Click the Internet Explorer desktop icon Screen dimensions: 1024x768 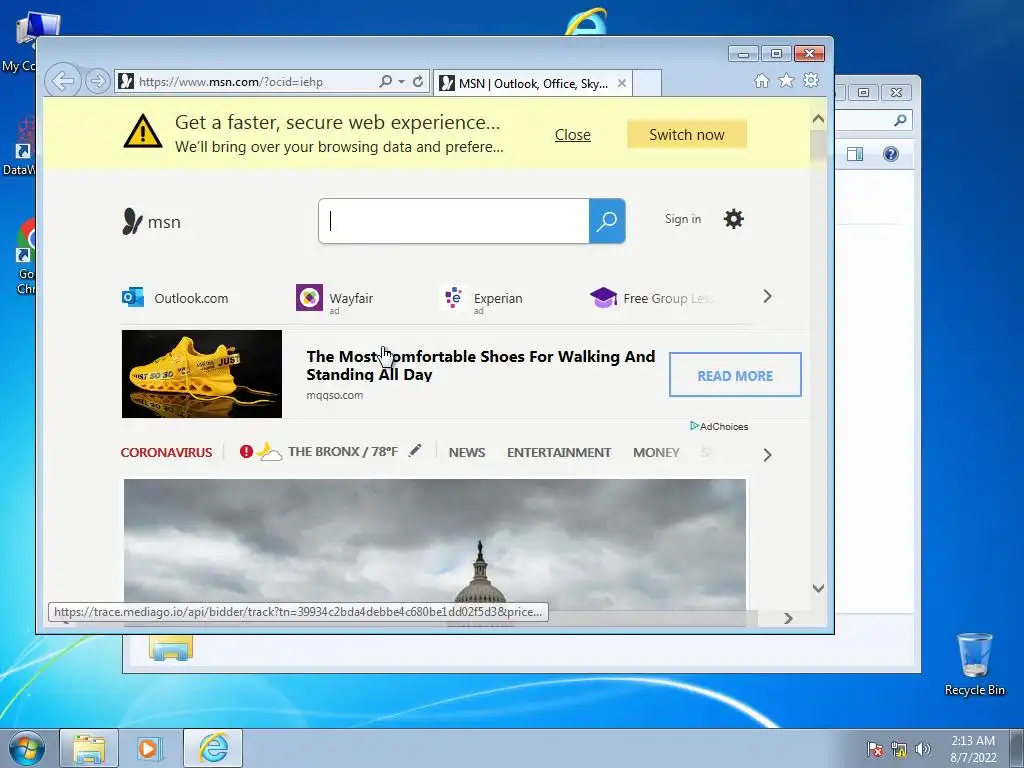click(x=586, y=22)
